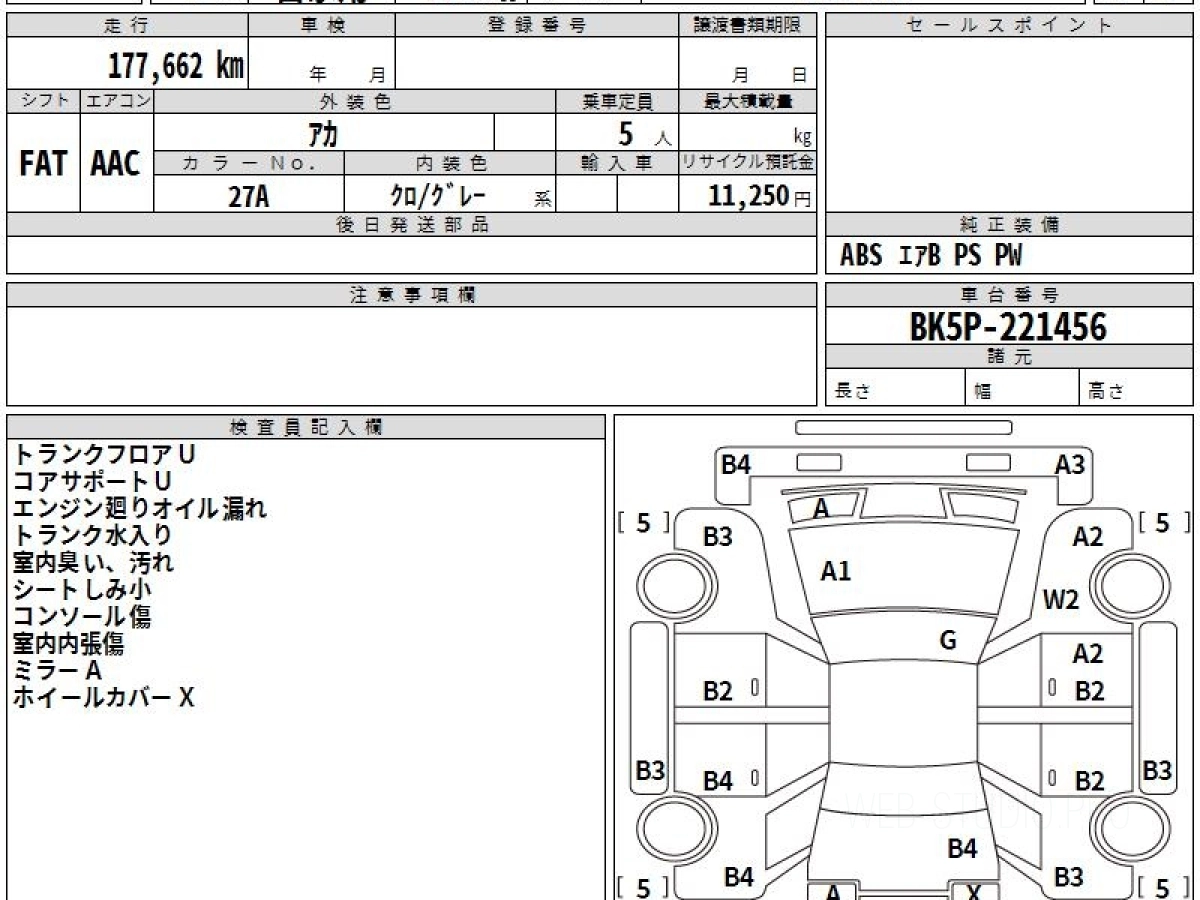Select the equipment list ABS エアB PS PW
Viewport: 1200px width, 900px height.
(931, 256)
